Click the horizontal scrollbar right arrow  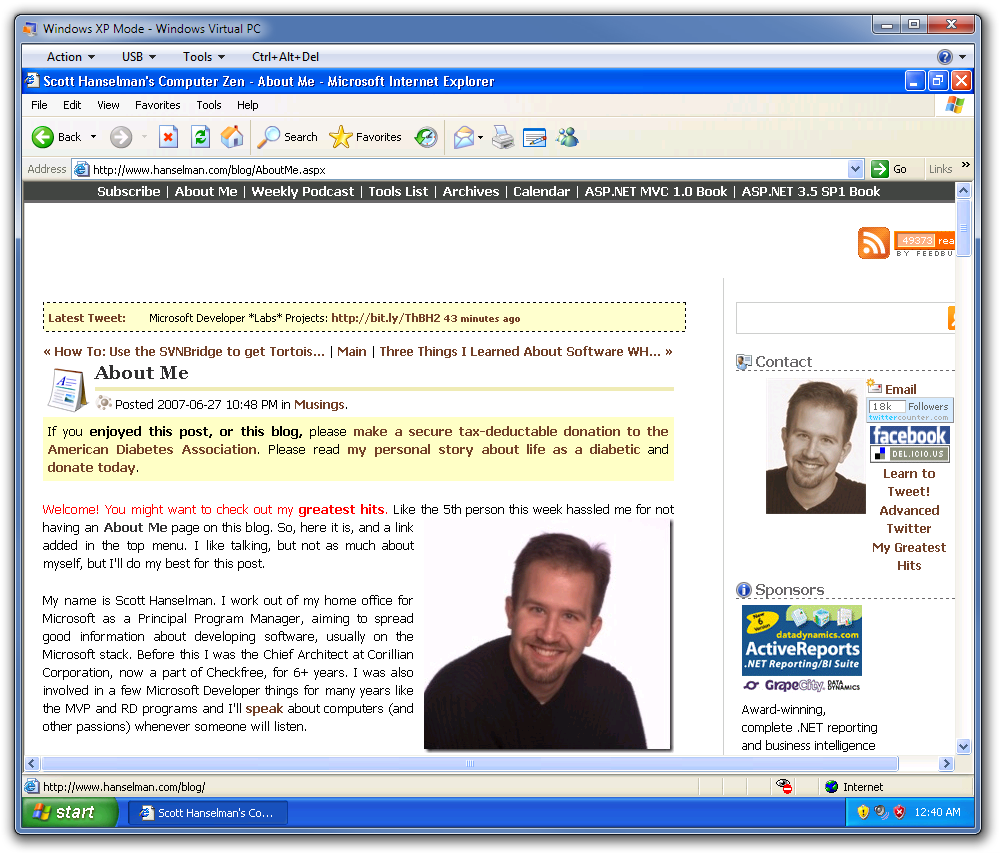946,763
